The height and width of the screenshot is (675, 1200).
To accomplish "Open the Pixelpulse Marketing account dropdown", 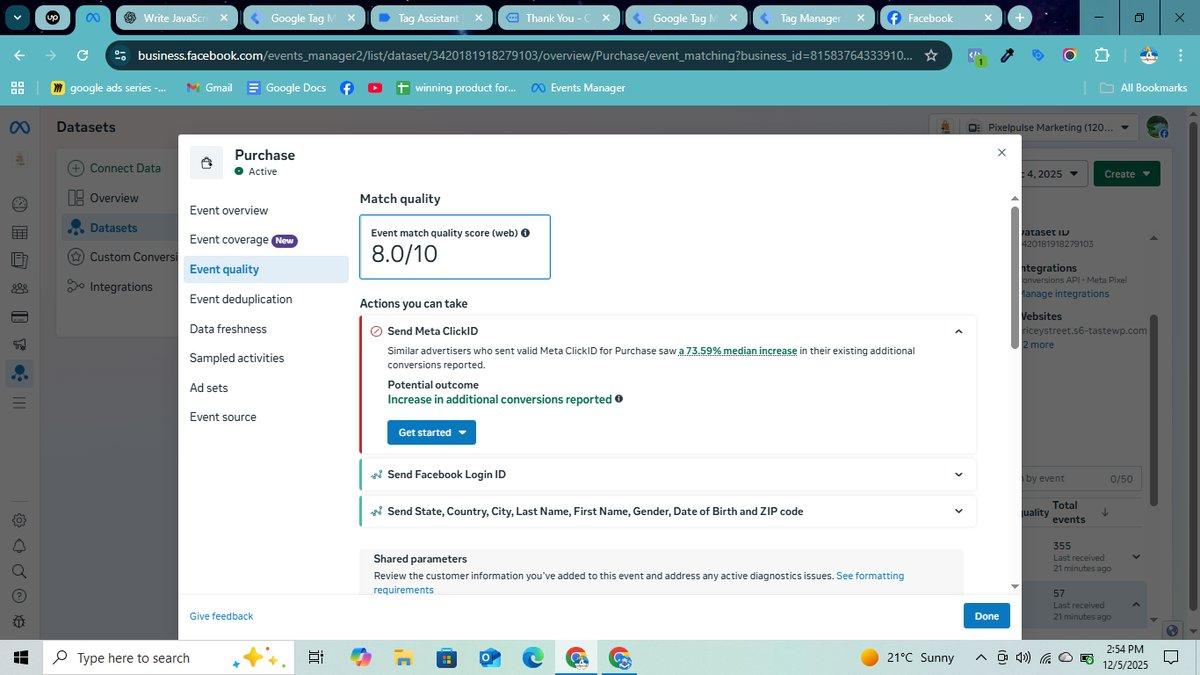I will [x=1048, y=127].
